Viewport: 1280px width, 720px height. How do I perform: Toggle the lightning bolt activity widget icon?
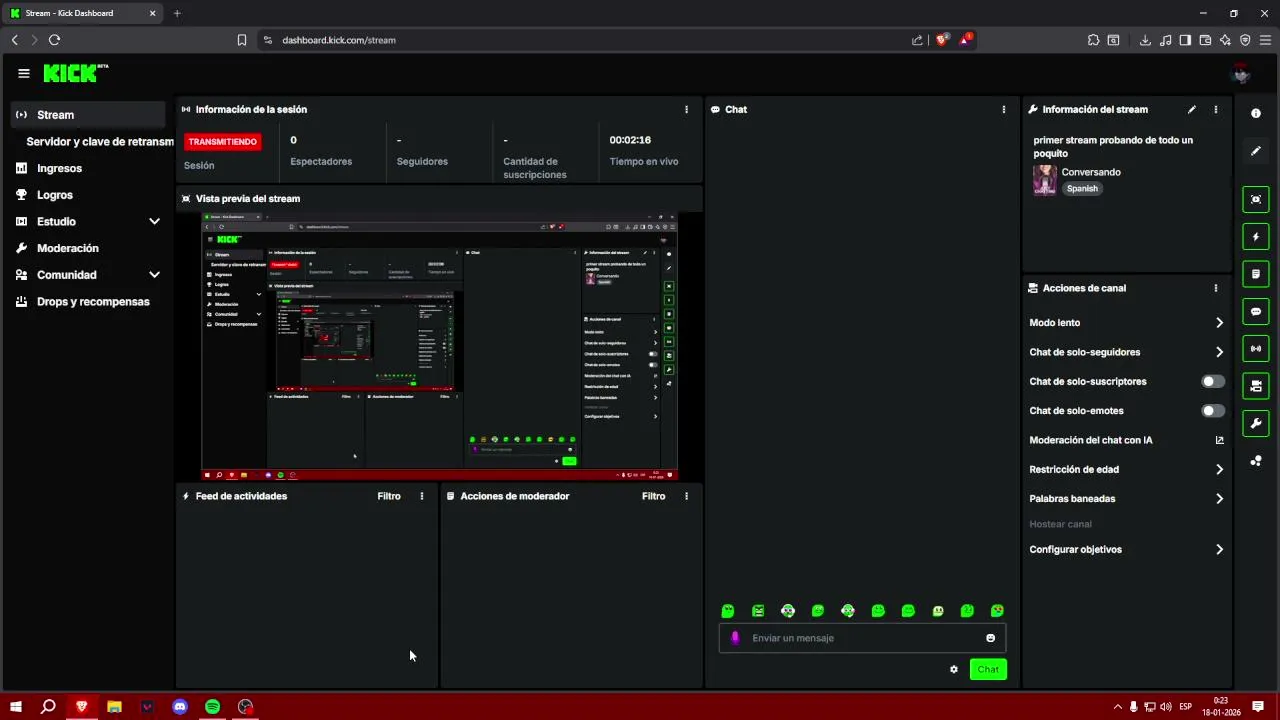pyautogui.click(x=1256, y=237)
